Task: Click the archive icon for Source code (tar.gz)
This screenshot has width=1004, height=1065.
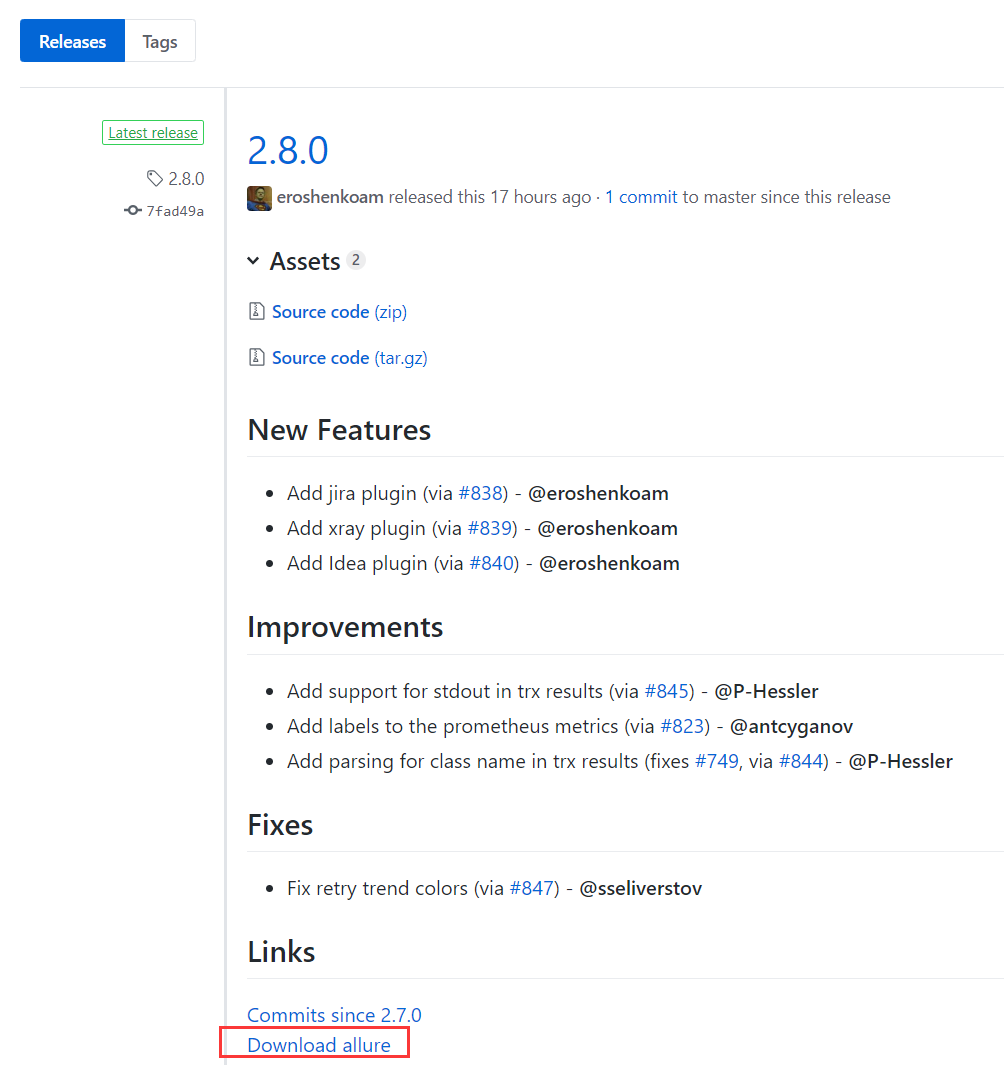Action: 257,357
